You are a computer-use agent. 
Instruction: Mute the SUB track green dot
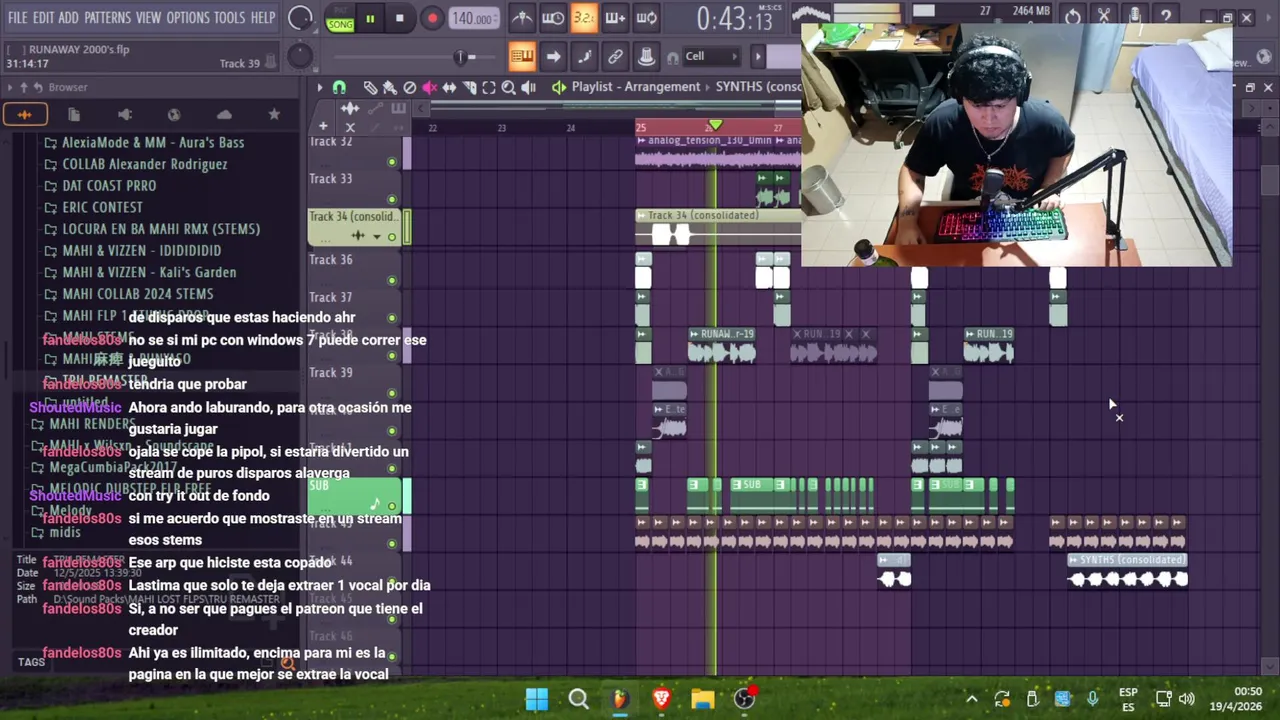[392, 507]
